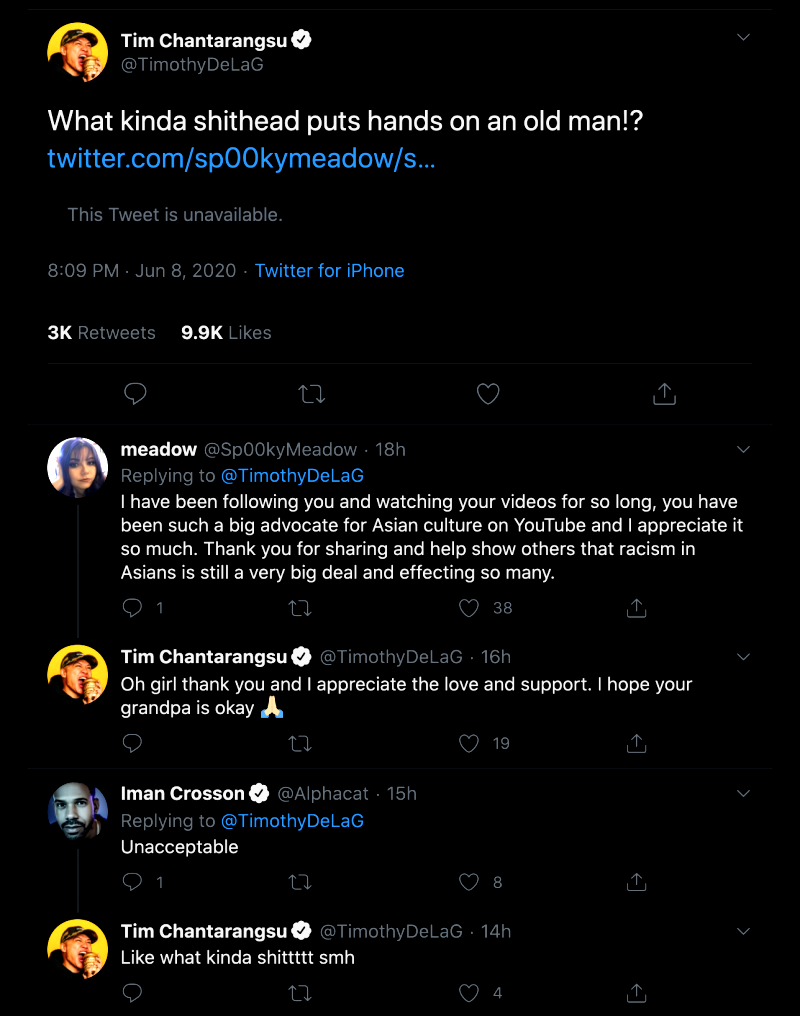
Task: Retweet the main 'old man' tweet
Action: [312, 395]
